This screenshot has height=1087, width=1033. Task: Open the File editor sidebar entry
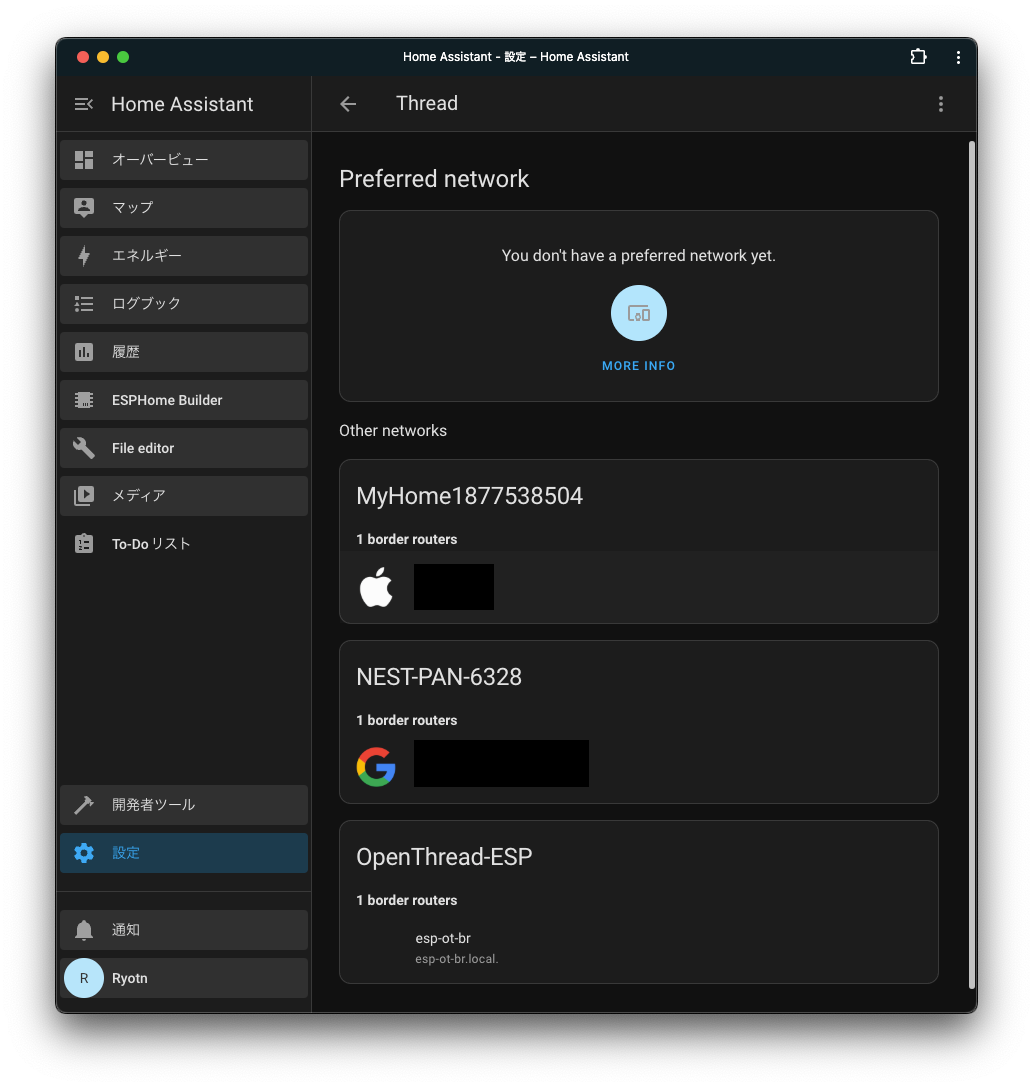click(184, 448)
